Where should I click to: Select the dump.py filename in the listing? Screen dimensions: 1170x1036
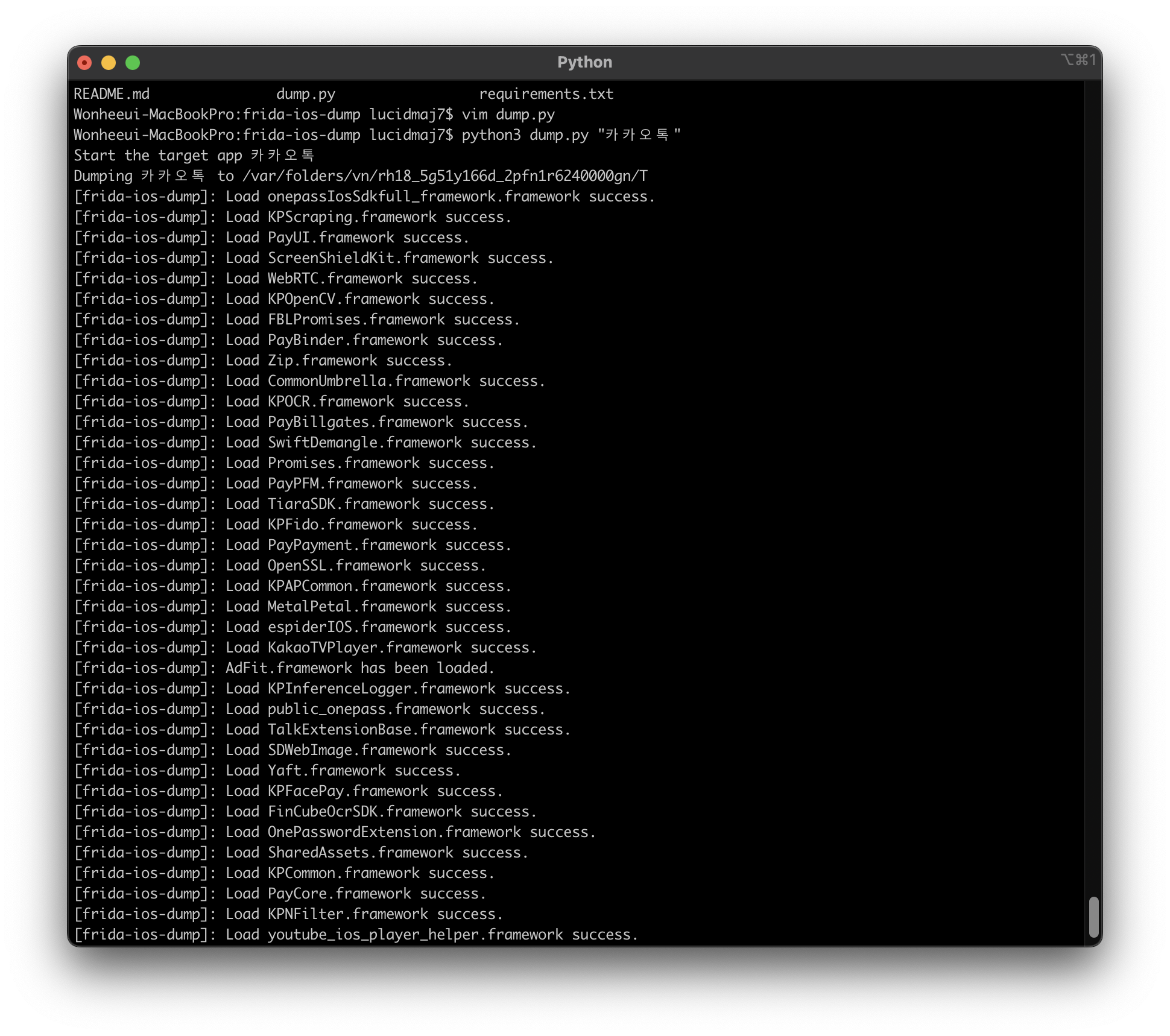305,93
